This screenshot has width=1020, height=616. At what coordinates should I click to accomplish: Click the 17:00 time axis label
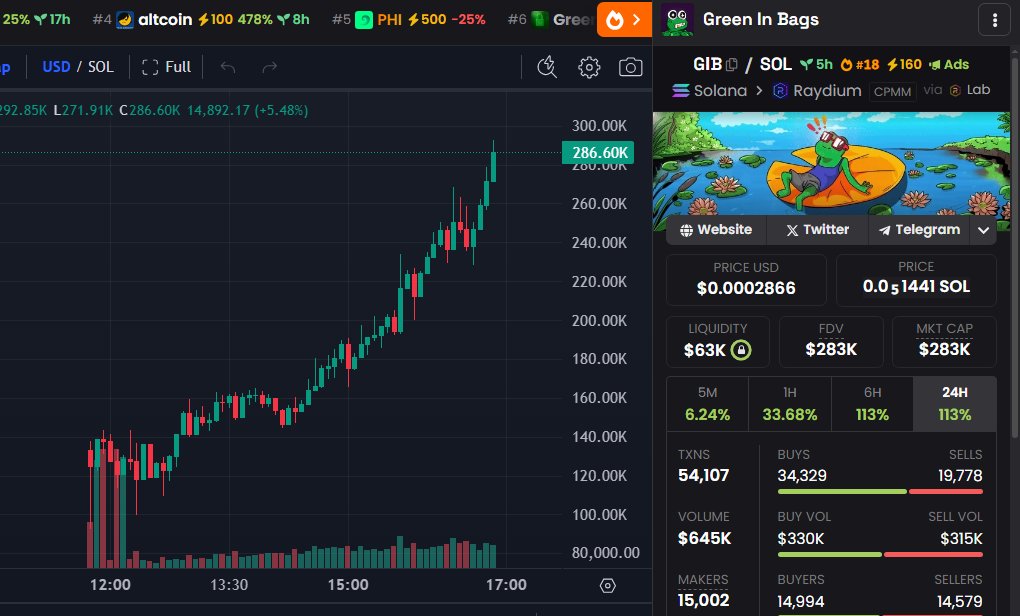click(x=506, y=585)
